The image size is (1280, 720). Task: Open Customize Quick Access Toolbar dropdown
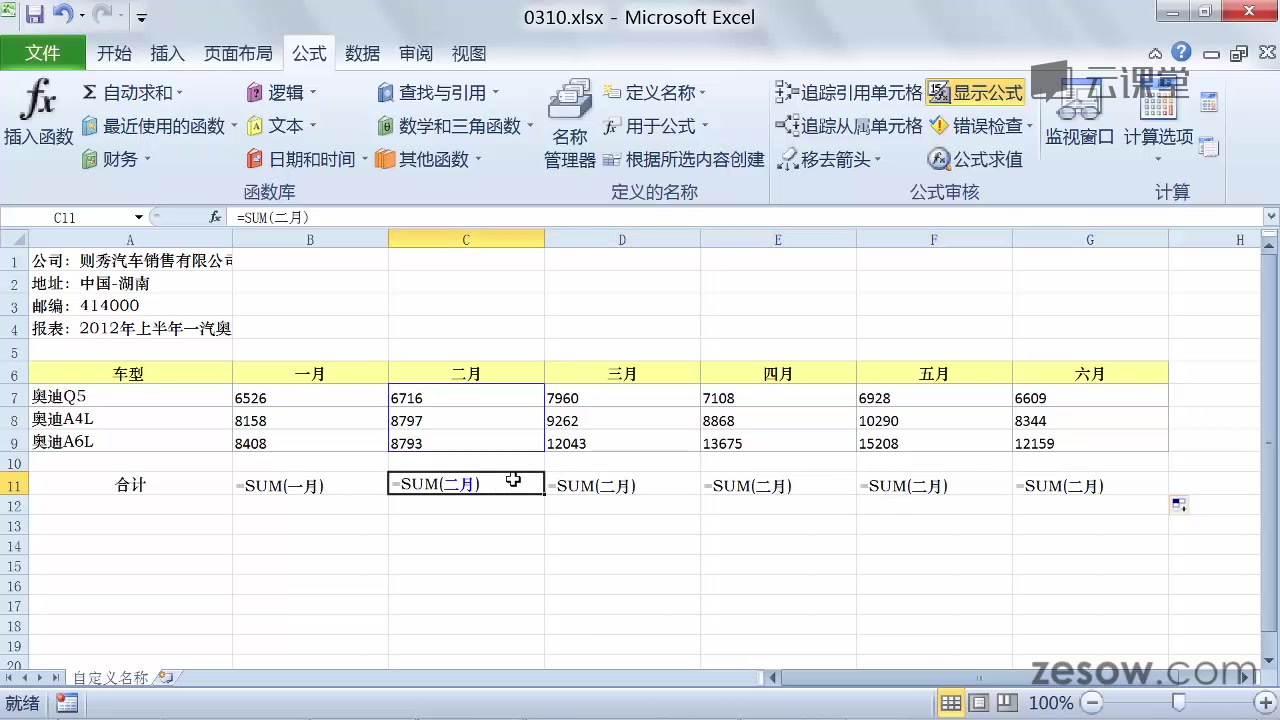coord(141,17)
